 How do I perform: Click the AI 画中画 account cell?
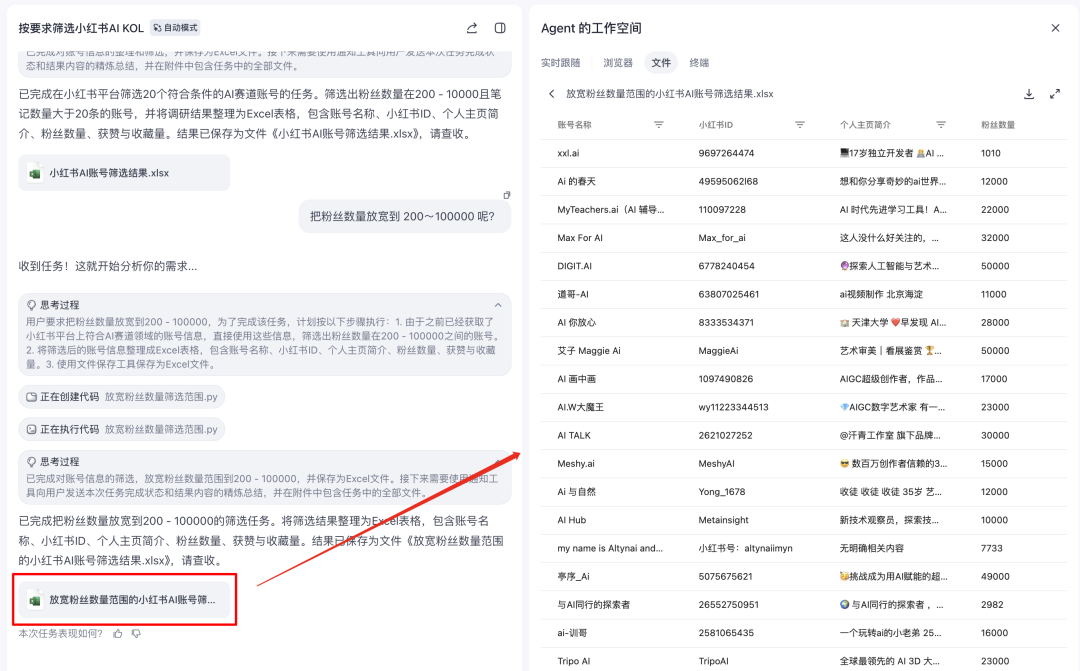577,379
